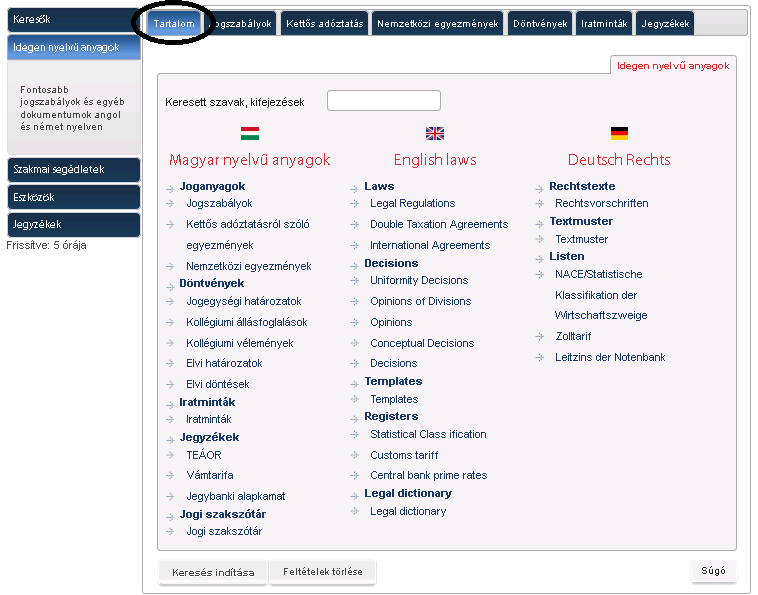Open Customs tariff link
Screen dimensions: 758x595
[404, 455]
